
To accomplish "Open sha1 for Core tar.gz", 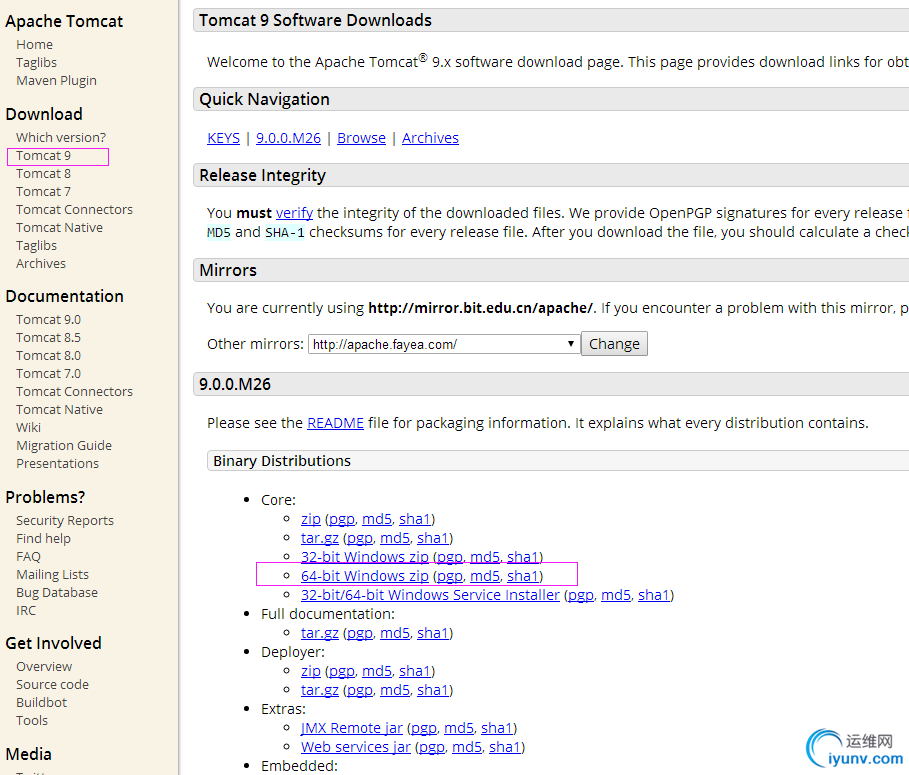I will click(433, 538).
